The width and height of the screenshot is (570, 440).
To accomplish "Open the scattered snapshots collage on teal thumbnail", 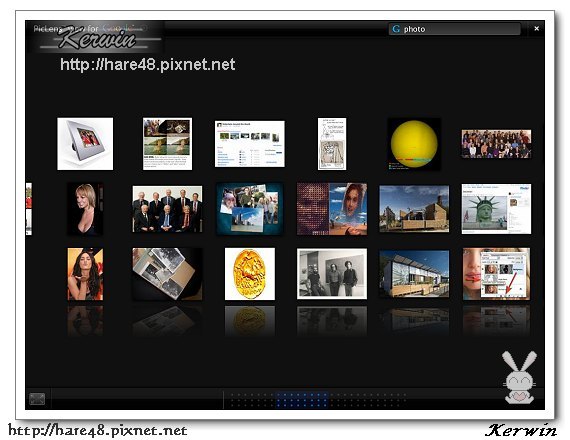I will tap(250, 209).
